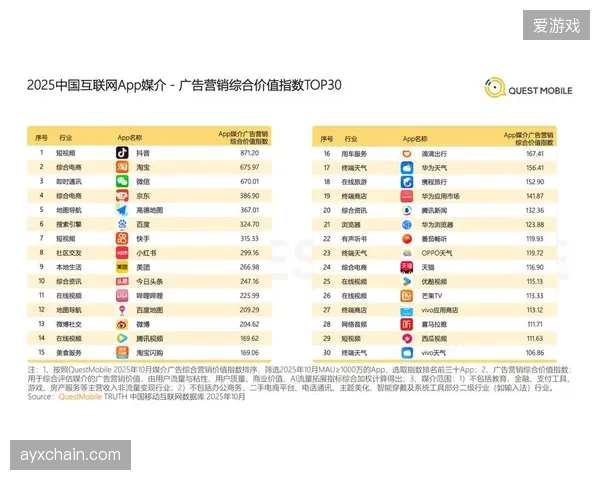
Task: Click the industry label 用车服务
Action: click(354, 153)
